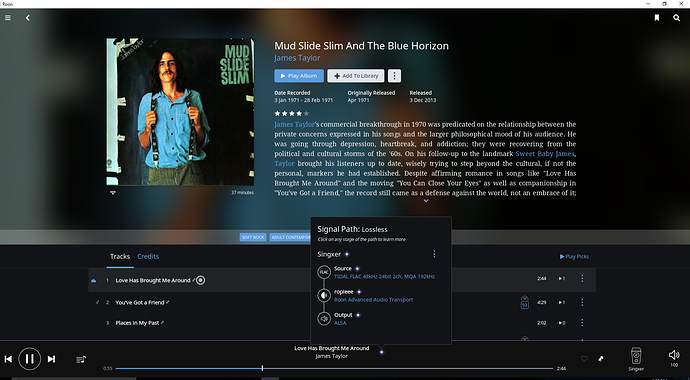This screenshot has width=690, height=380.
Task: Click the pin icon in footer
Action: click(601, 359)
